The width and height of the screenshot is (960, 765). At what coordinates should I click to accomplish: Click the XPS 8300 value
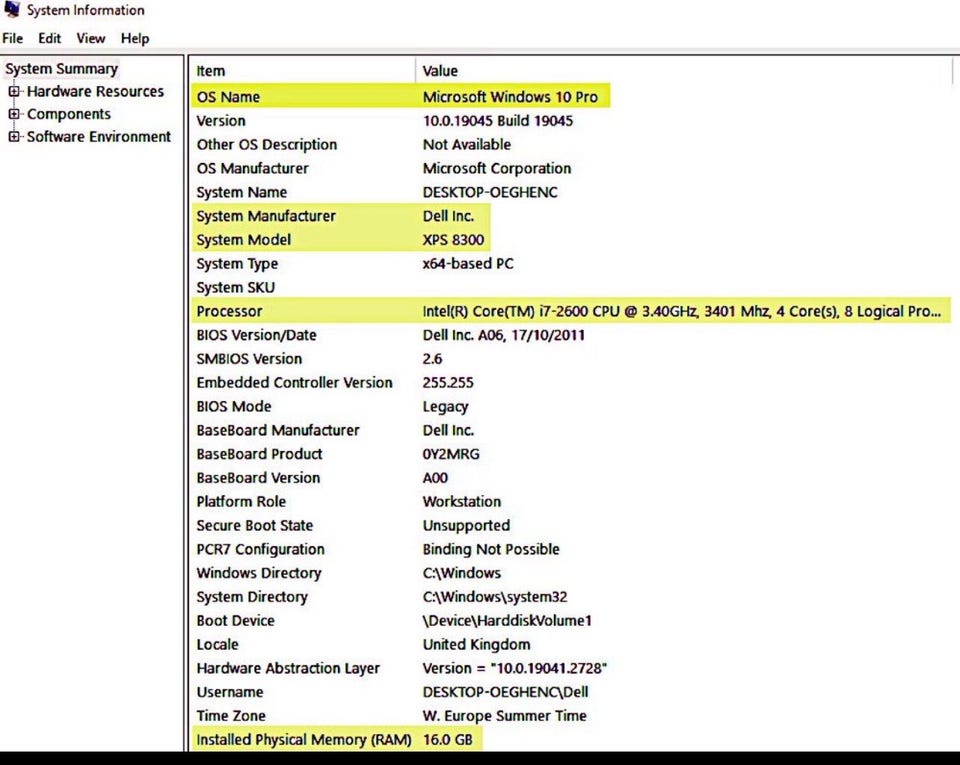coord(453,240)
